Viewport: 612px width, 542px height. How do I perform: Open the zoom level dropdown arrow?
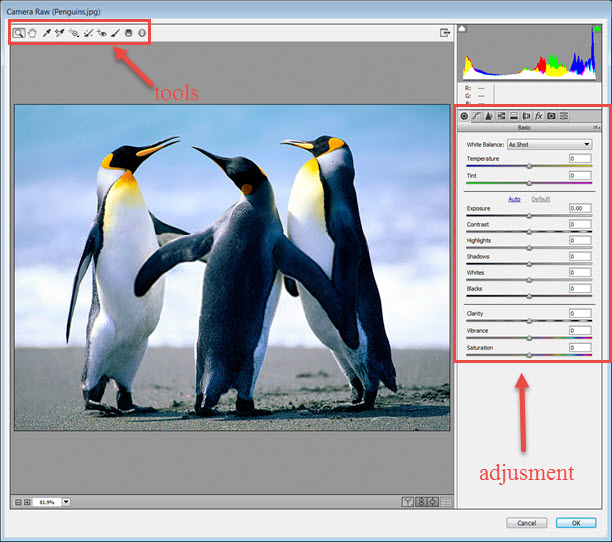point(66,502)
